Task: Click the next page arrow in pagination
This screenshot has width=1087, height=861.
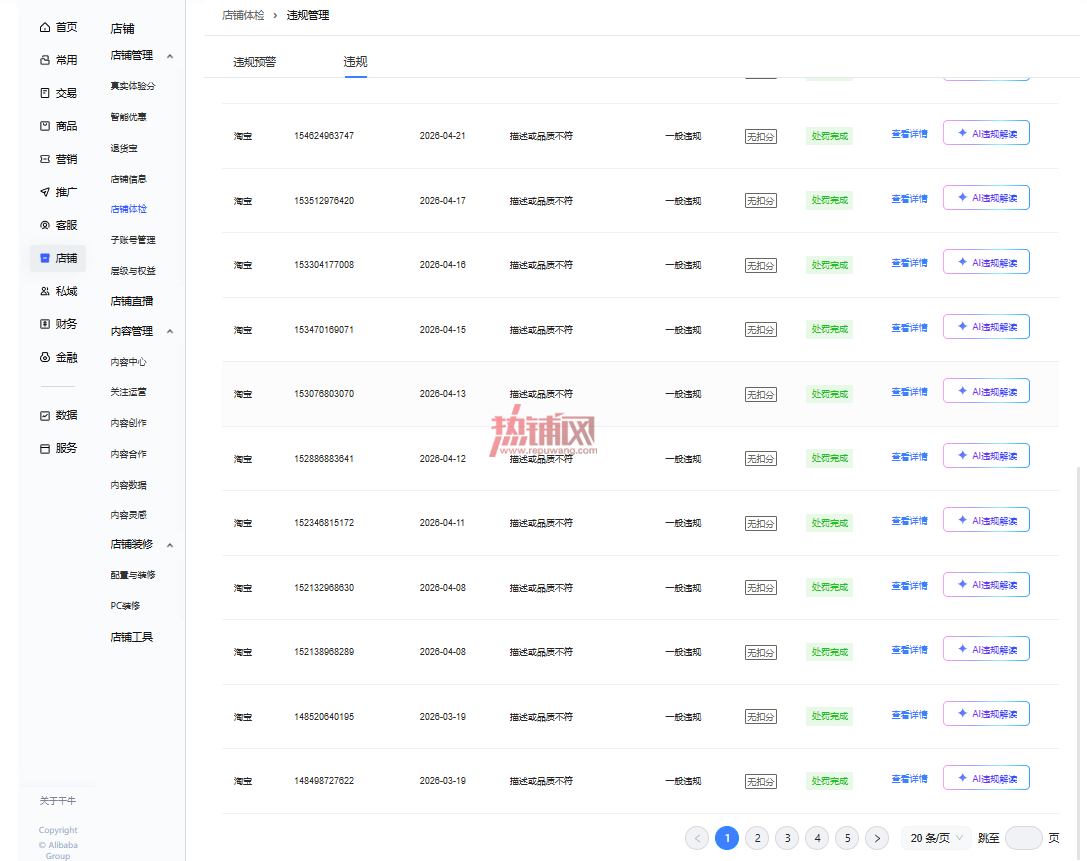Action: [877, 838]
